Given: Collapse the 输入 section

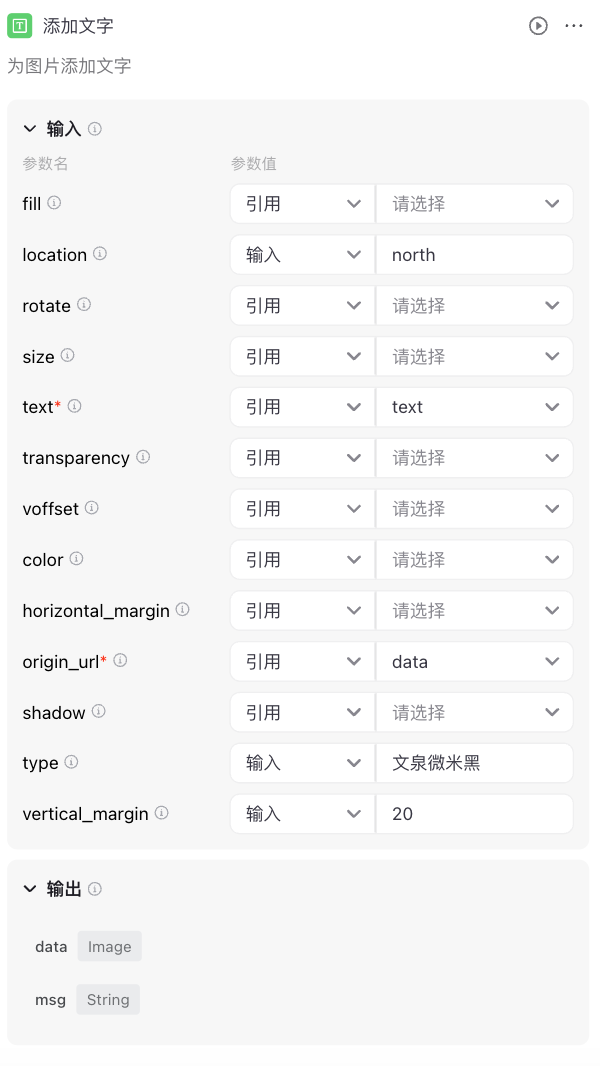Looking at the screenshot, I should (x=30, y=128).
